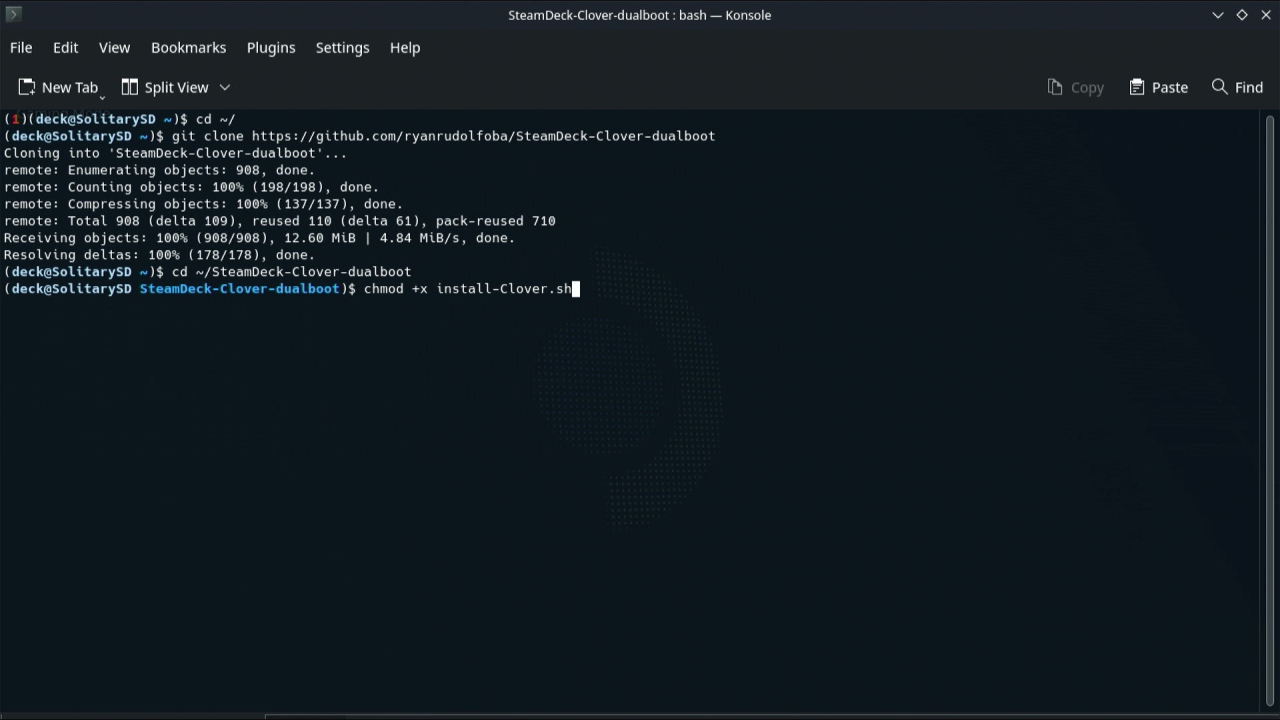Click the Split View icon
The width and height of the screenshot is (1280, 720).
pyautogui.click(x=130, y=87)
